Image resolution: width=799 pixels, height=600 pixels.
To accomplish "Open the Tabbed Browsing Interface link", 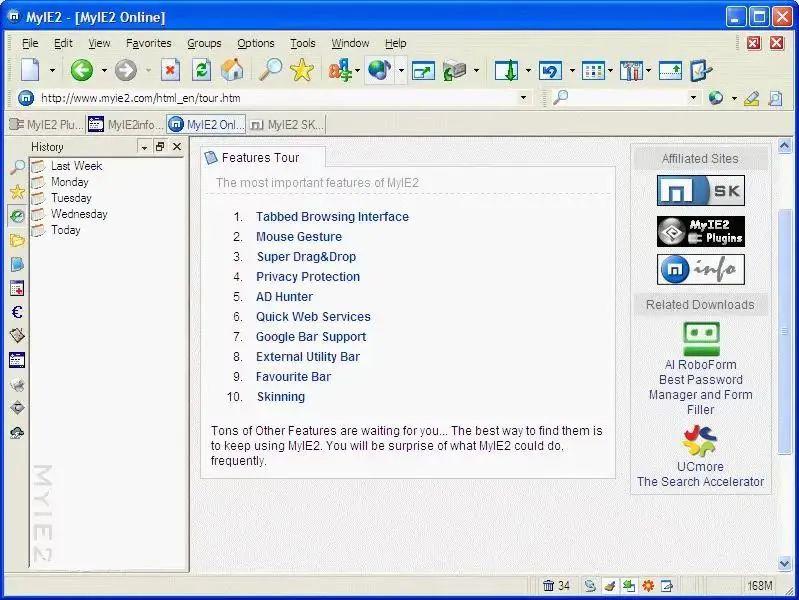I will tap(332, 217).
